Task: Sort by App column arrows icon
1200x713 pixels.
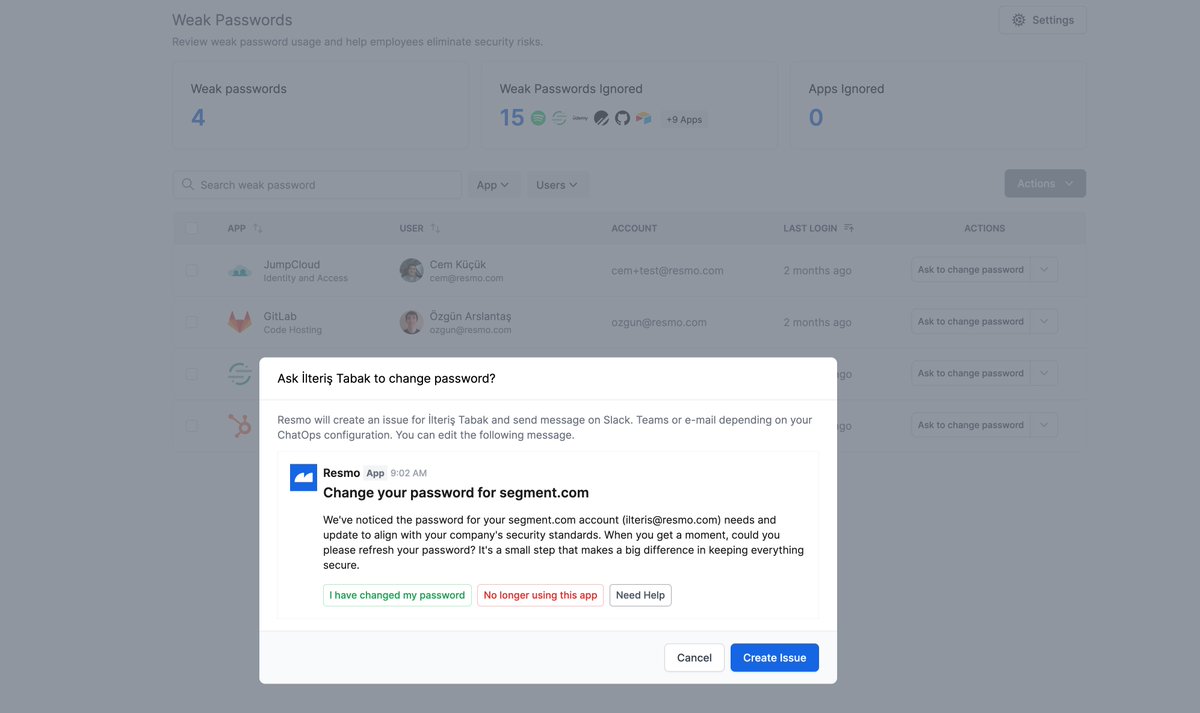Action: [258, 228]
